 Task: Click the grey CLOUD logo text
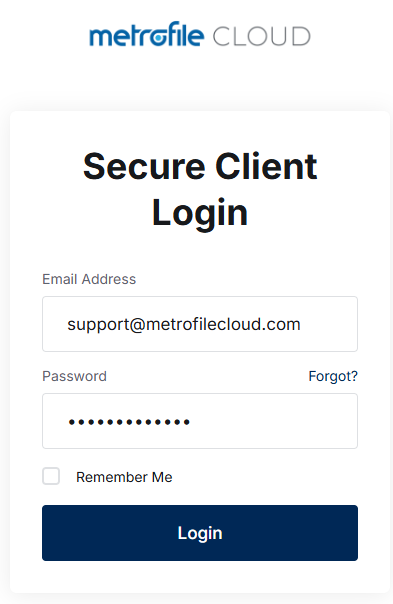(261, 37)
